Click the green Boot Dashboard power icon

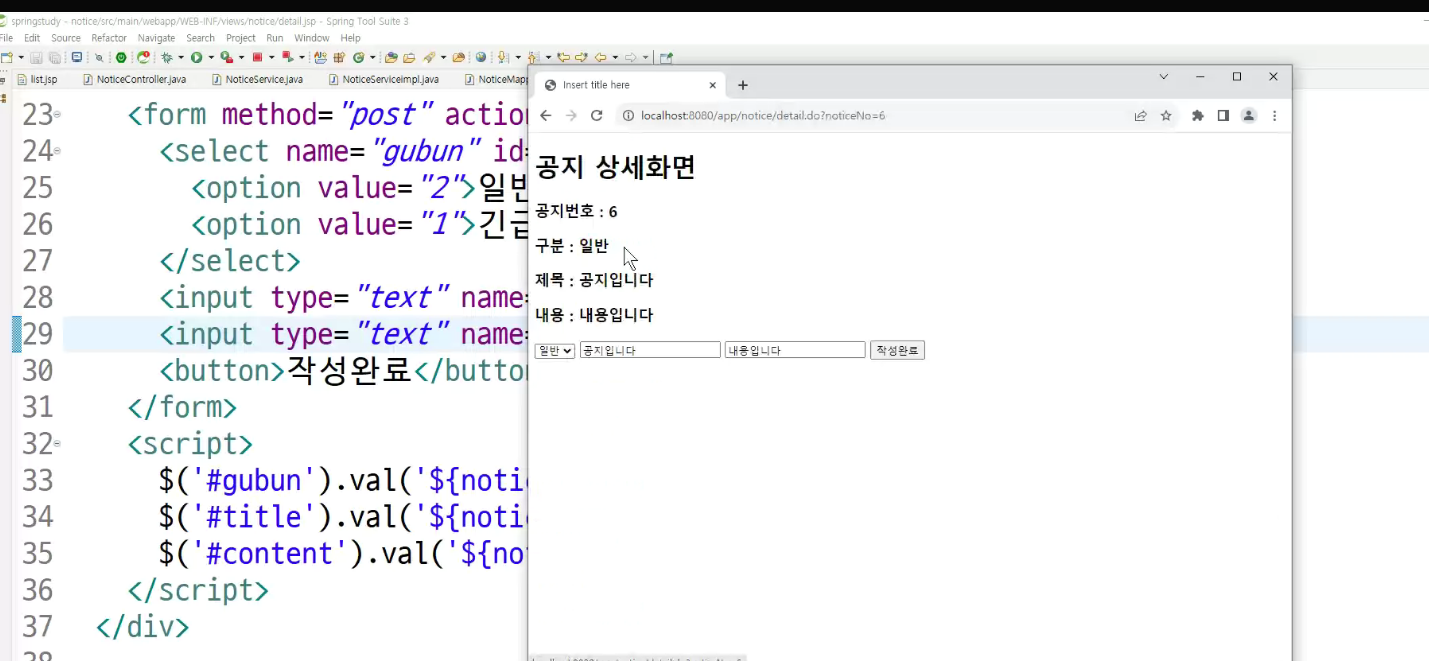[121, 57]
